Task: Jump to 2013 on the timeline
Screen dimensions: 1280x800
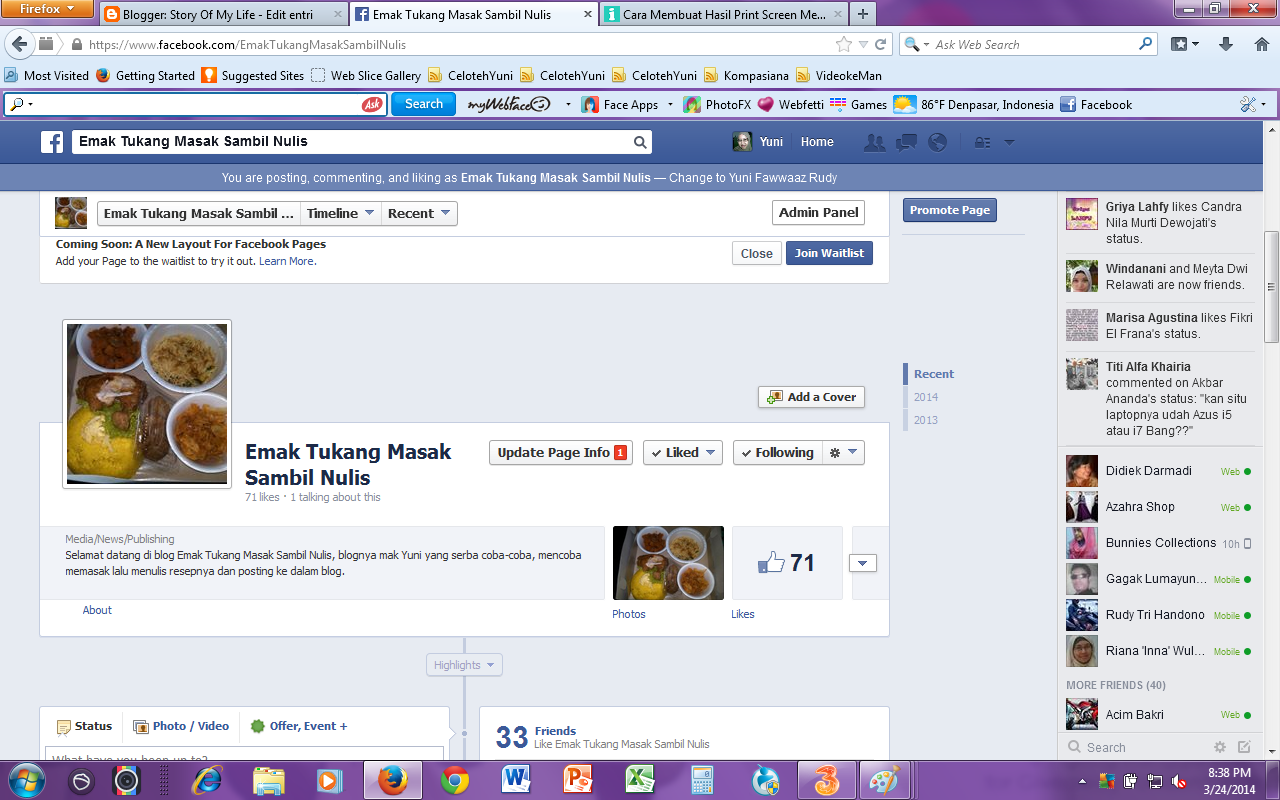Action: 926,420
